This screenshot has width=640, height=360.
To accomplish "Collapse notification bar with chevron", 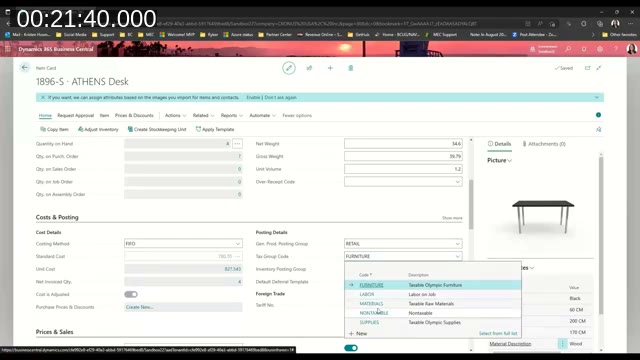I will coord(596,98).
